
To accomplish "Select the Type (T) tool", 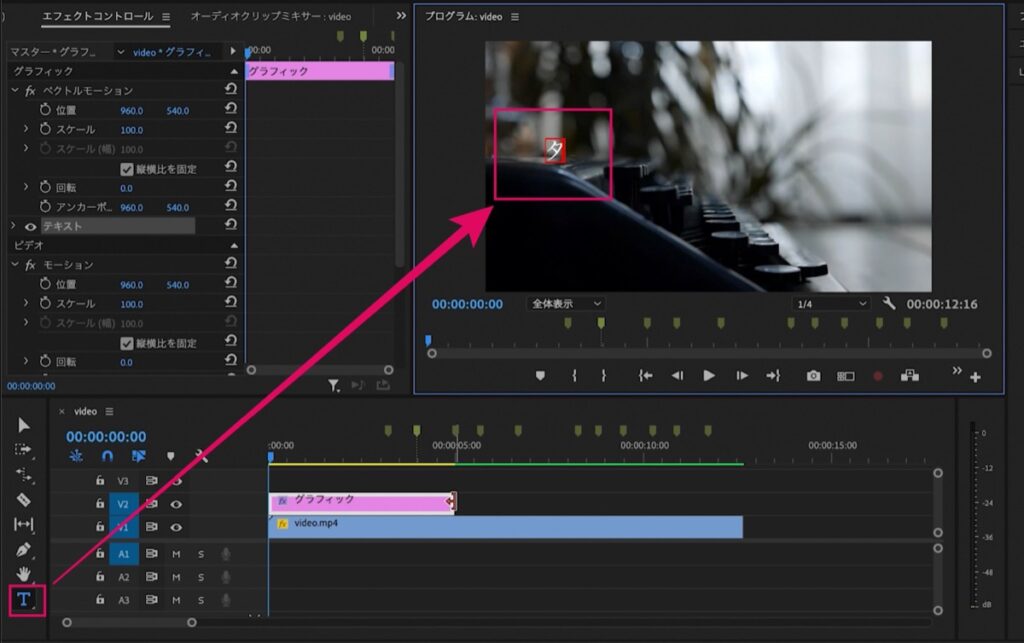I will 24,599.
